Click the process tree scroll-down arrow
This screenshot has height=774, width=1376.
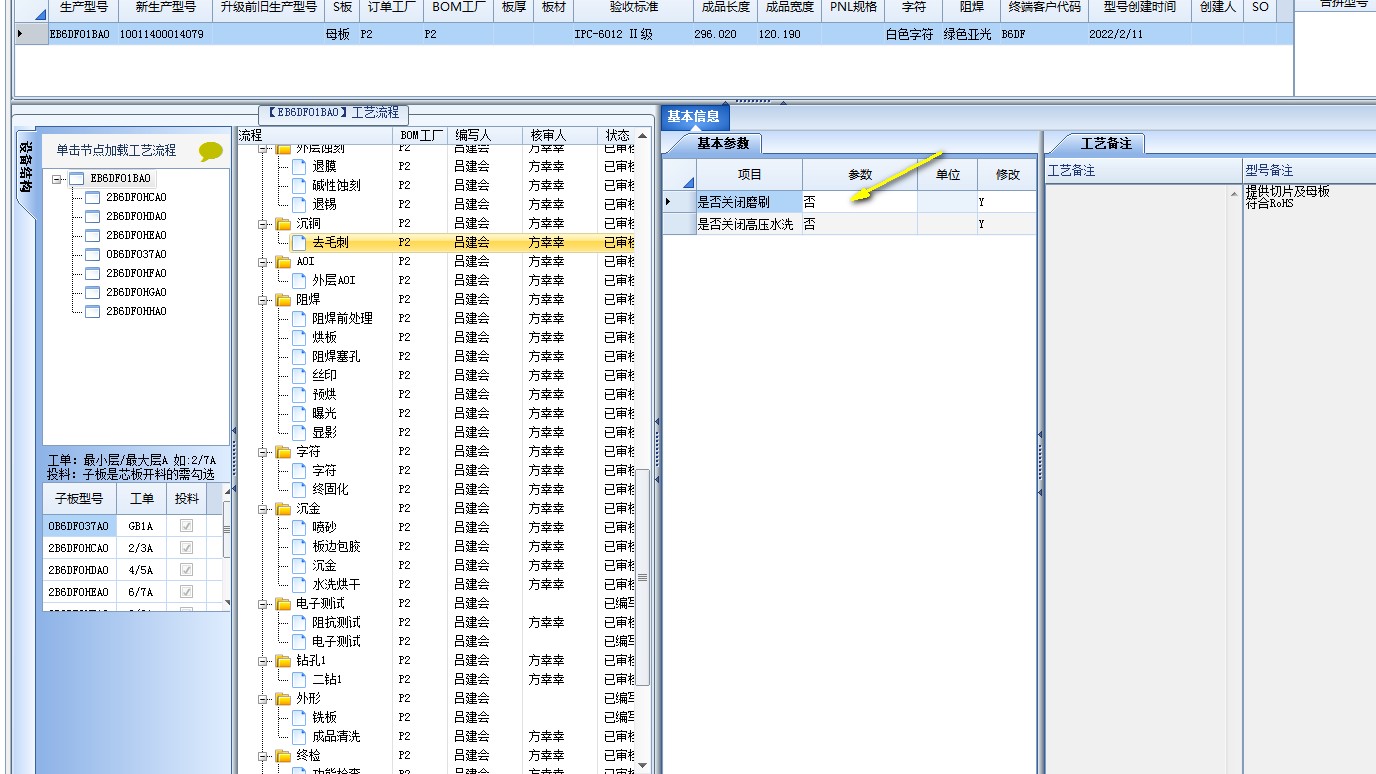[643, 766]
